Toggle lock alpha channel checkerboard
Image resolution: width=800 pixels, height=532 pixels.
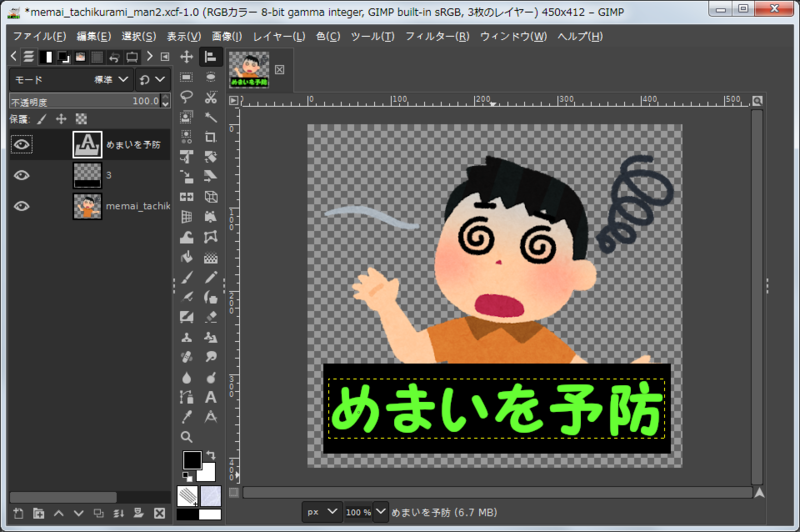coord(81,119)
